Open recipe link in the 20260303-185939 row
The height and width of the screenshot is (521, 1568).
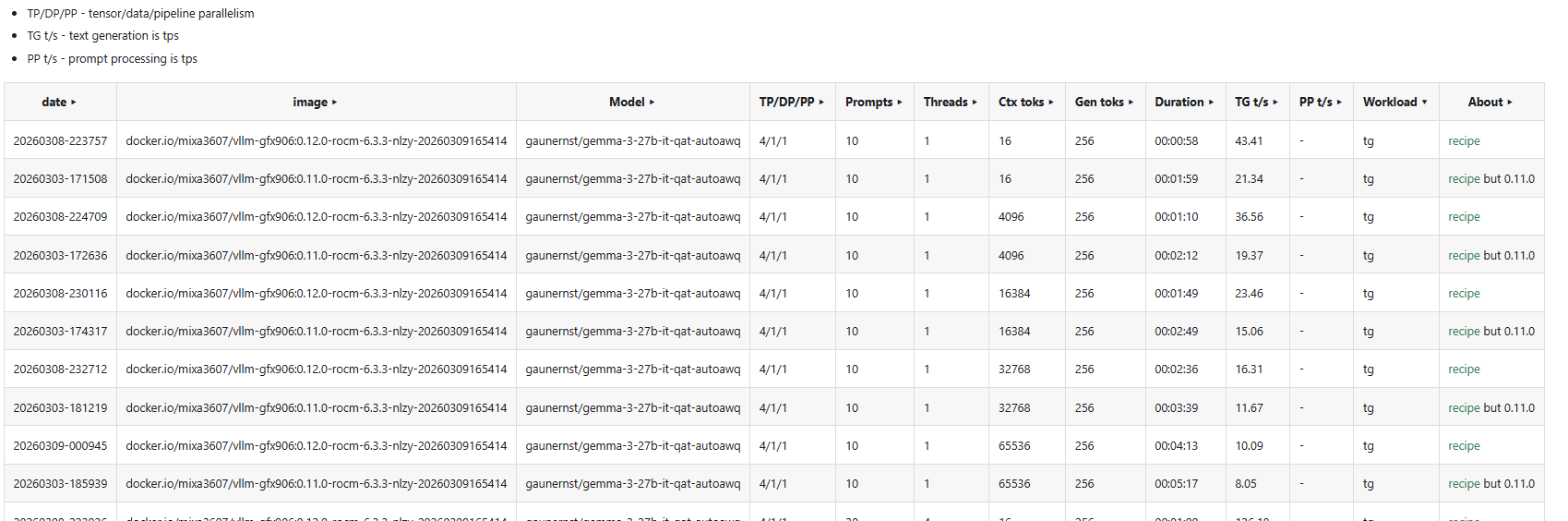1464,484
